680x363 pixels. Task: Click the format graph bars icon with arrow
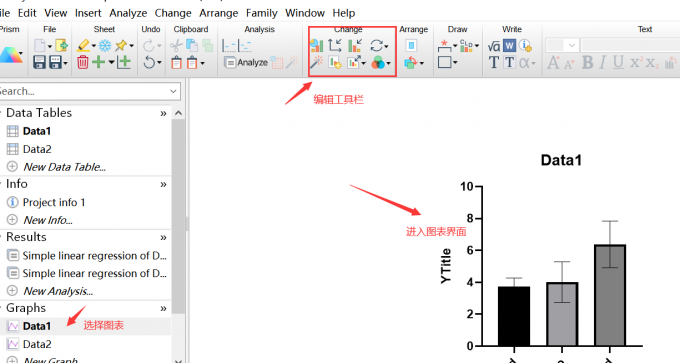(355, 45)
